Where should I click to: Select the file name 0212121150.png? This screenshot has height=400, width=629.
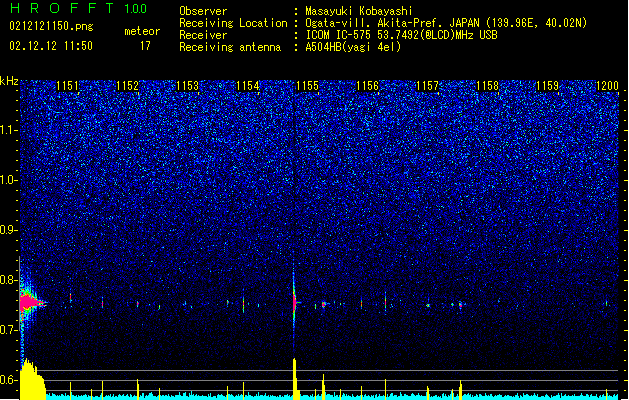coord(51,26)
